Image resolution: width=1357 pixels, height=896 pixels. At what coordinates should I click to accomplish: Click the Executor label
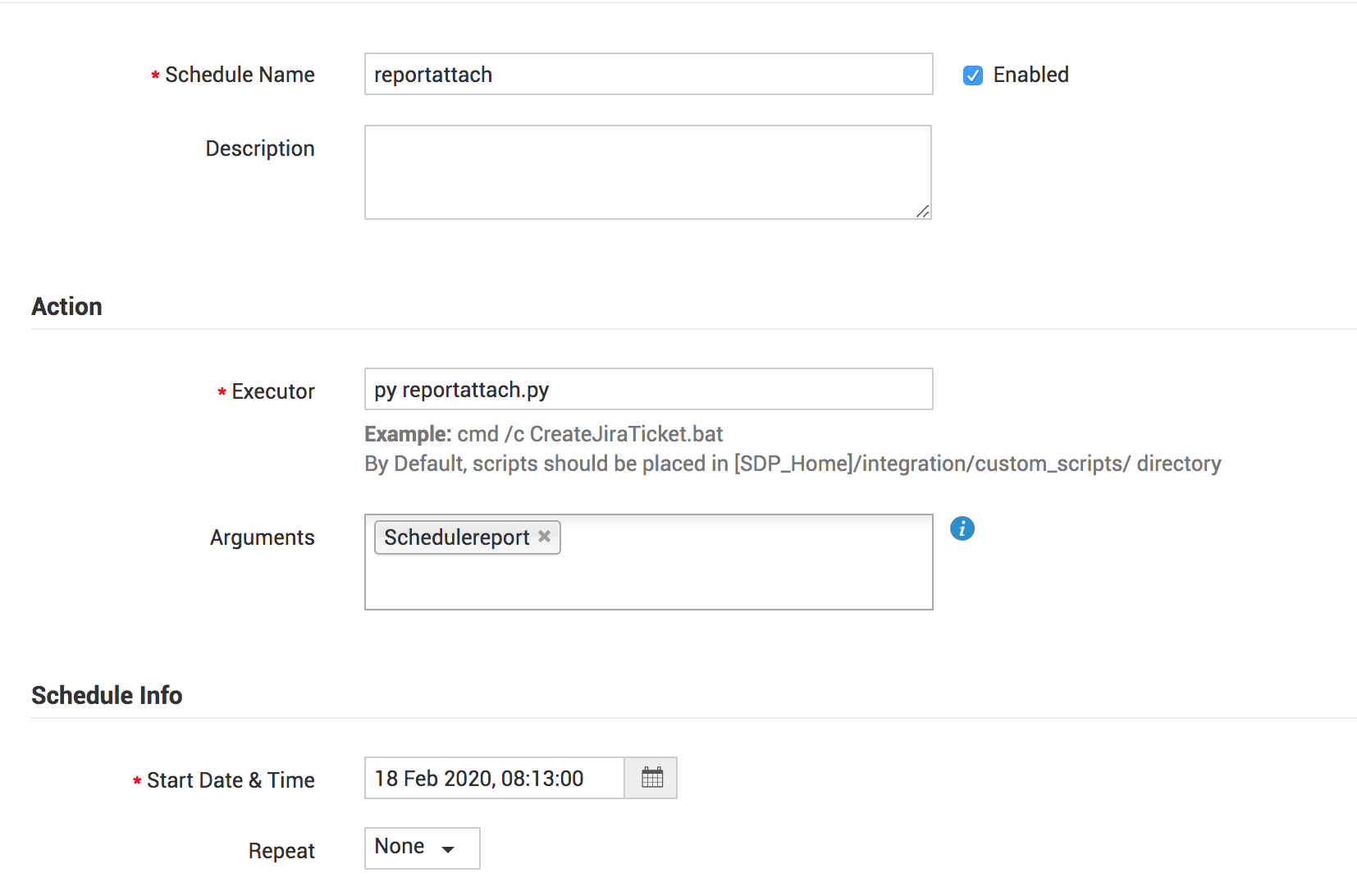[x=272, y=391]
